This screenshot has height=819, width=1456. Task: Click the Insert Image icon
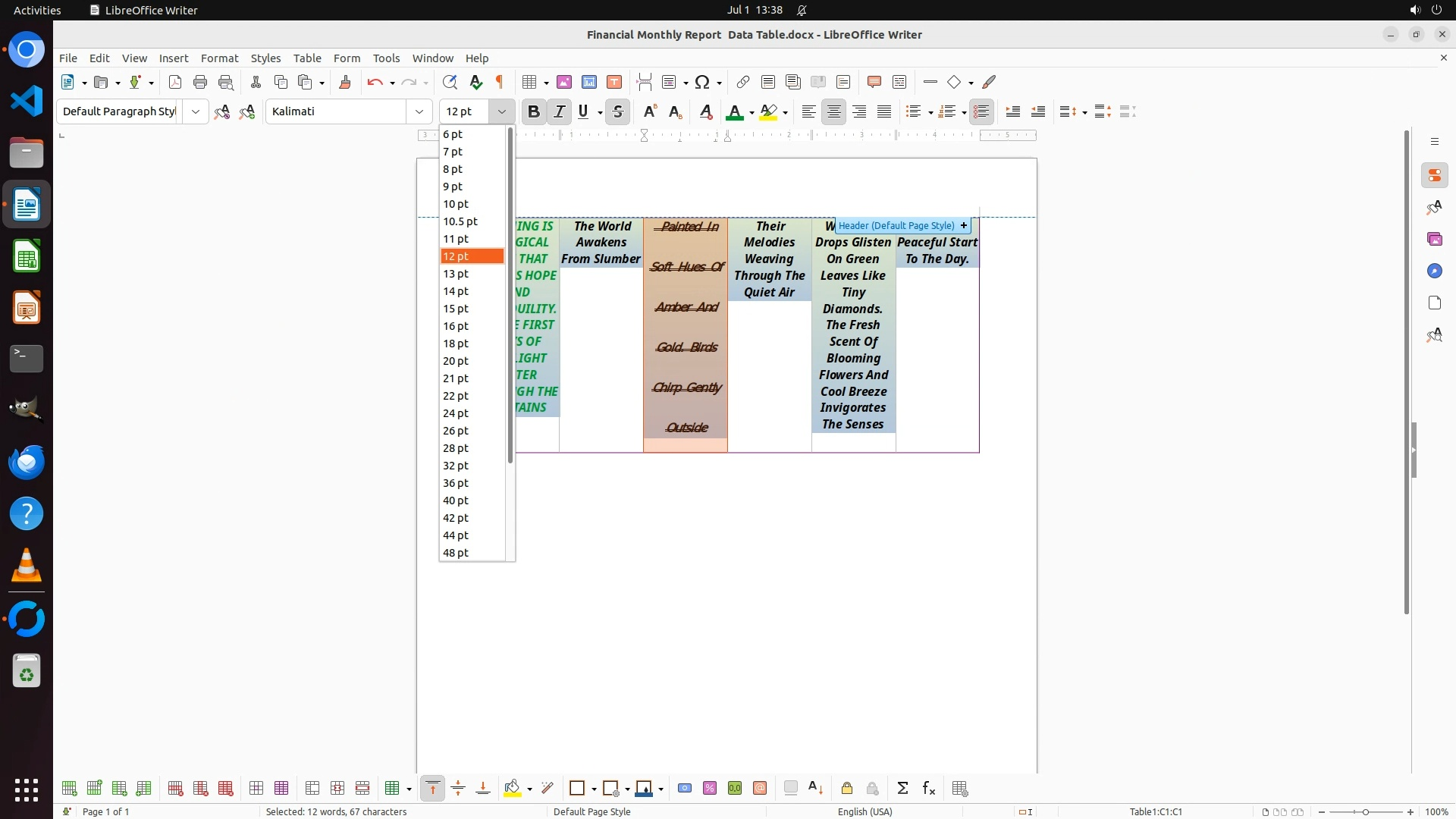[564, 83]
